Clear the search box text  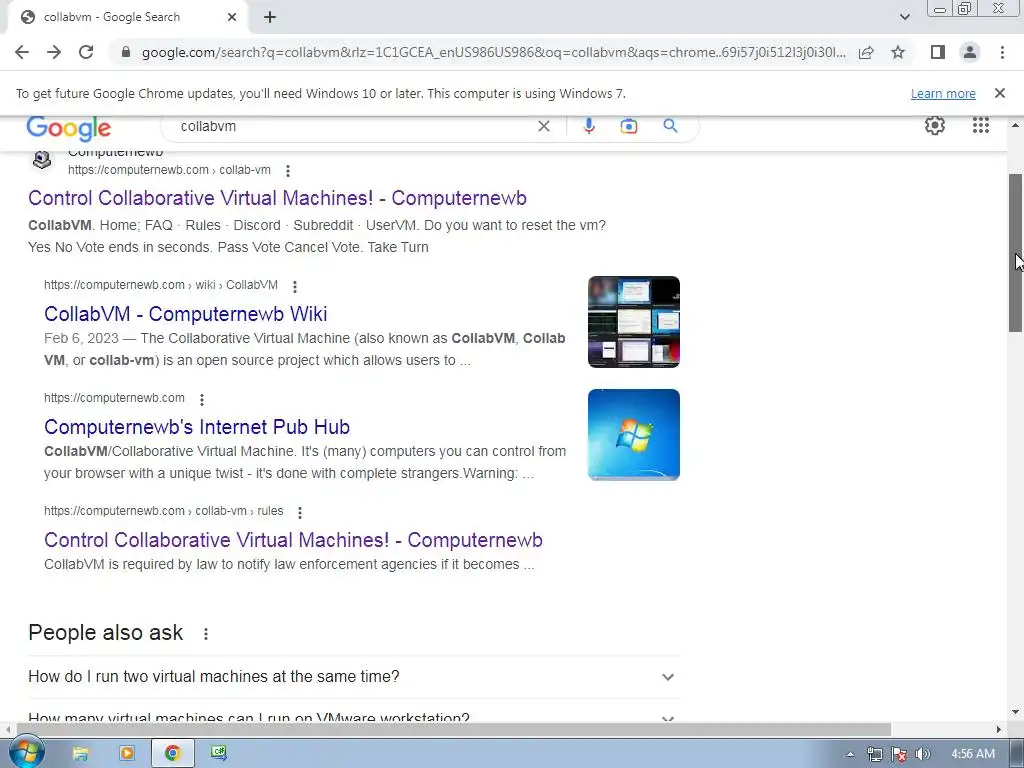click(x=543, y=126)
